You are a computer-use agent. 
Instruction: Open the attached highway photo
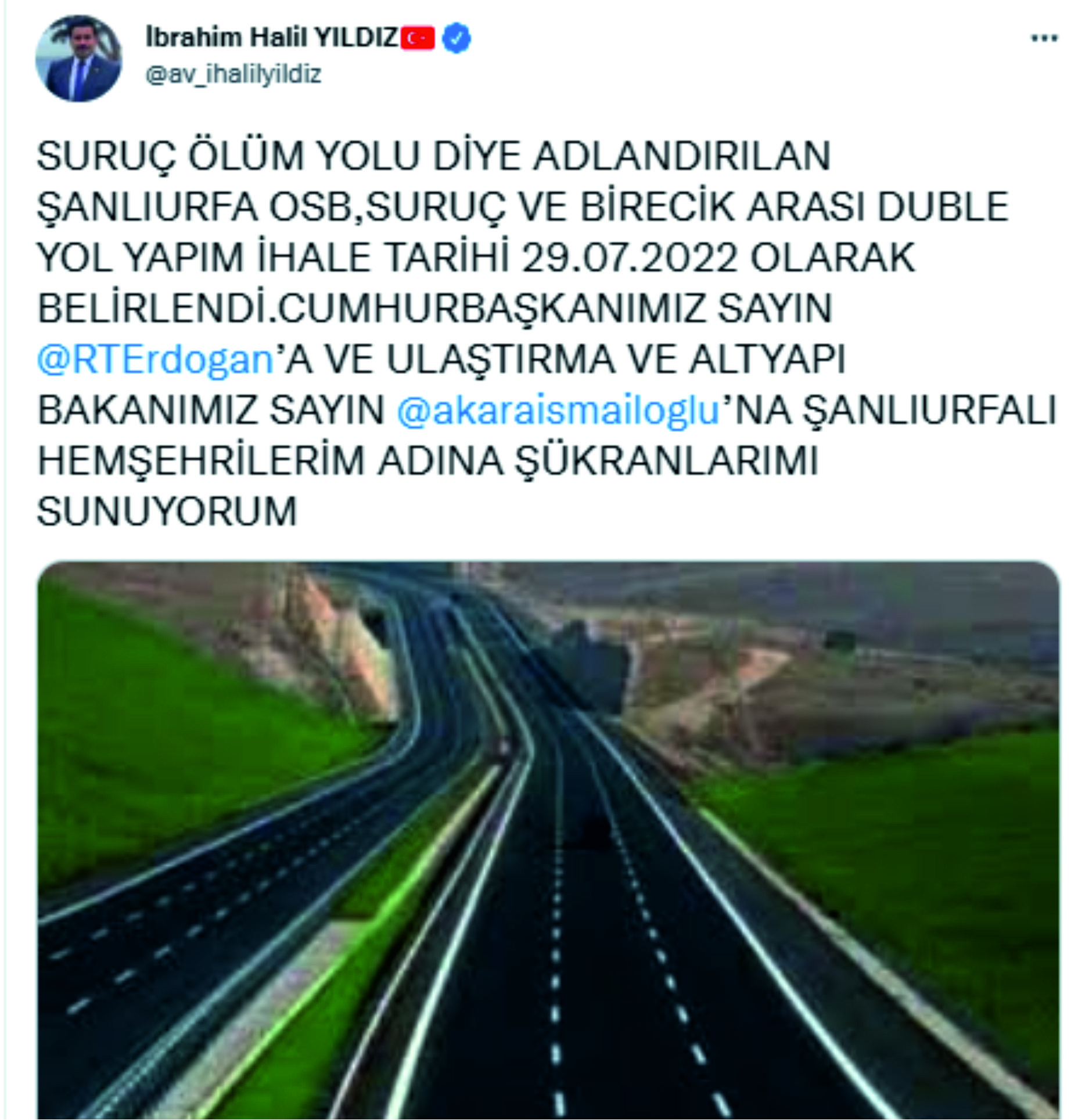point(548,840)
